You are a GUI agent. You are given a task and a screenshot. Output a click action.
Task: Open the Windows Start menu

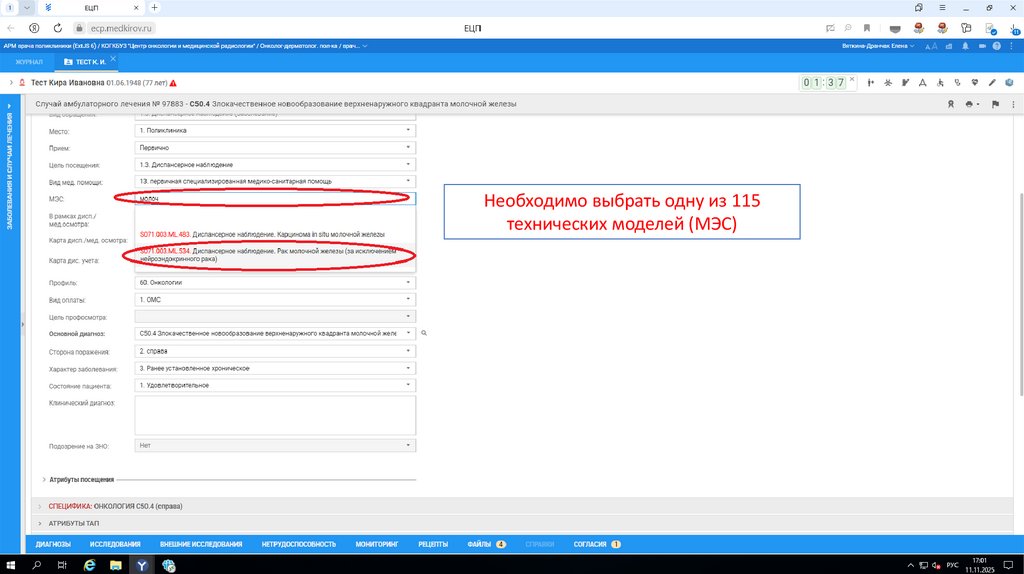tap(10, 566)
